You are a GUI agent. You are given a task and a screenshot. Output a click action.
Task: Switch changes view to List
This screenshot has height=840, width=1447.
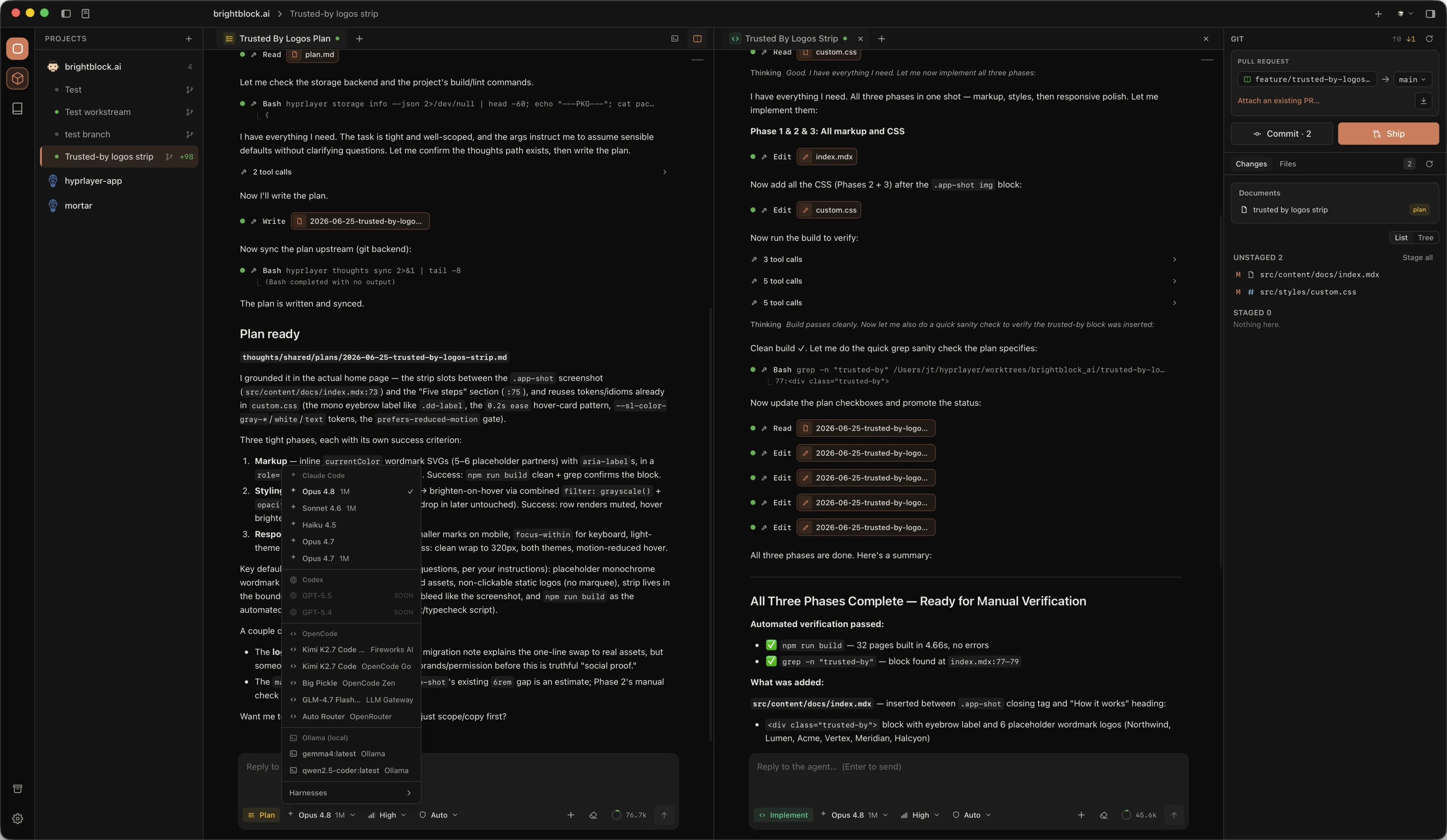pyautogui.click(x=1401, y=238)
